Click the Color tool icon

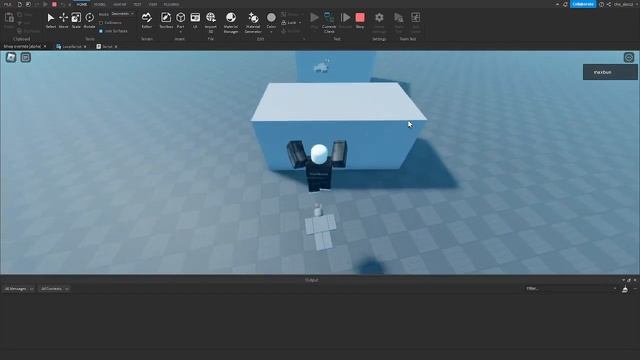[x=271, y=18]
